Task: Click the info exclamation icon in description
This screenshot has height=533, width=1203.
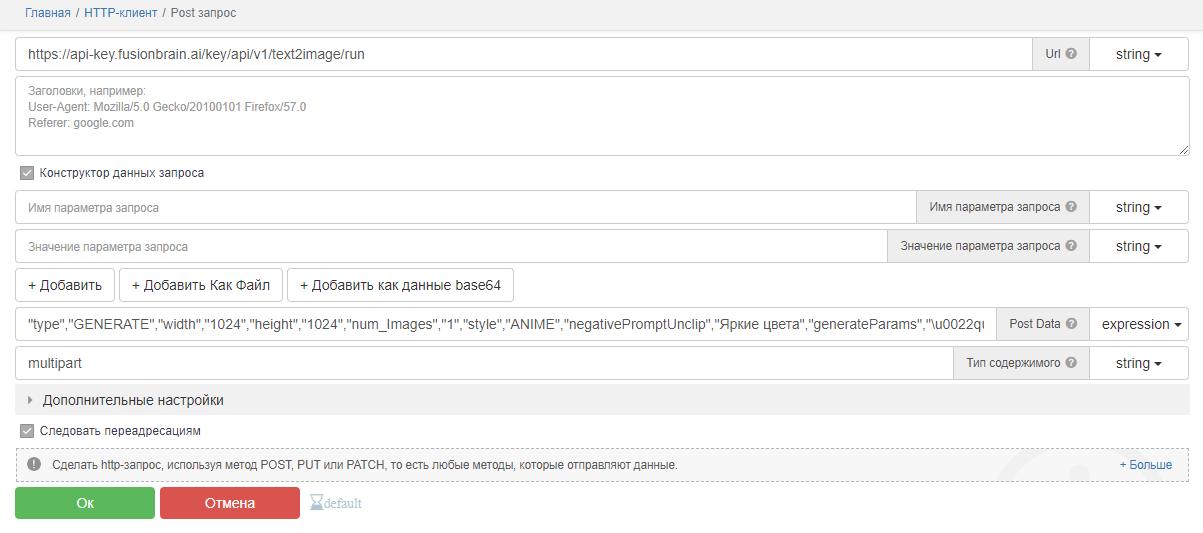Action: pos(34,465)
